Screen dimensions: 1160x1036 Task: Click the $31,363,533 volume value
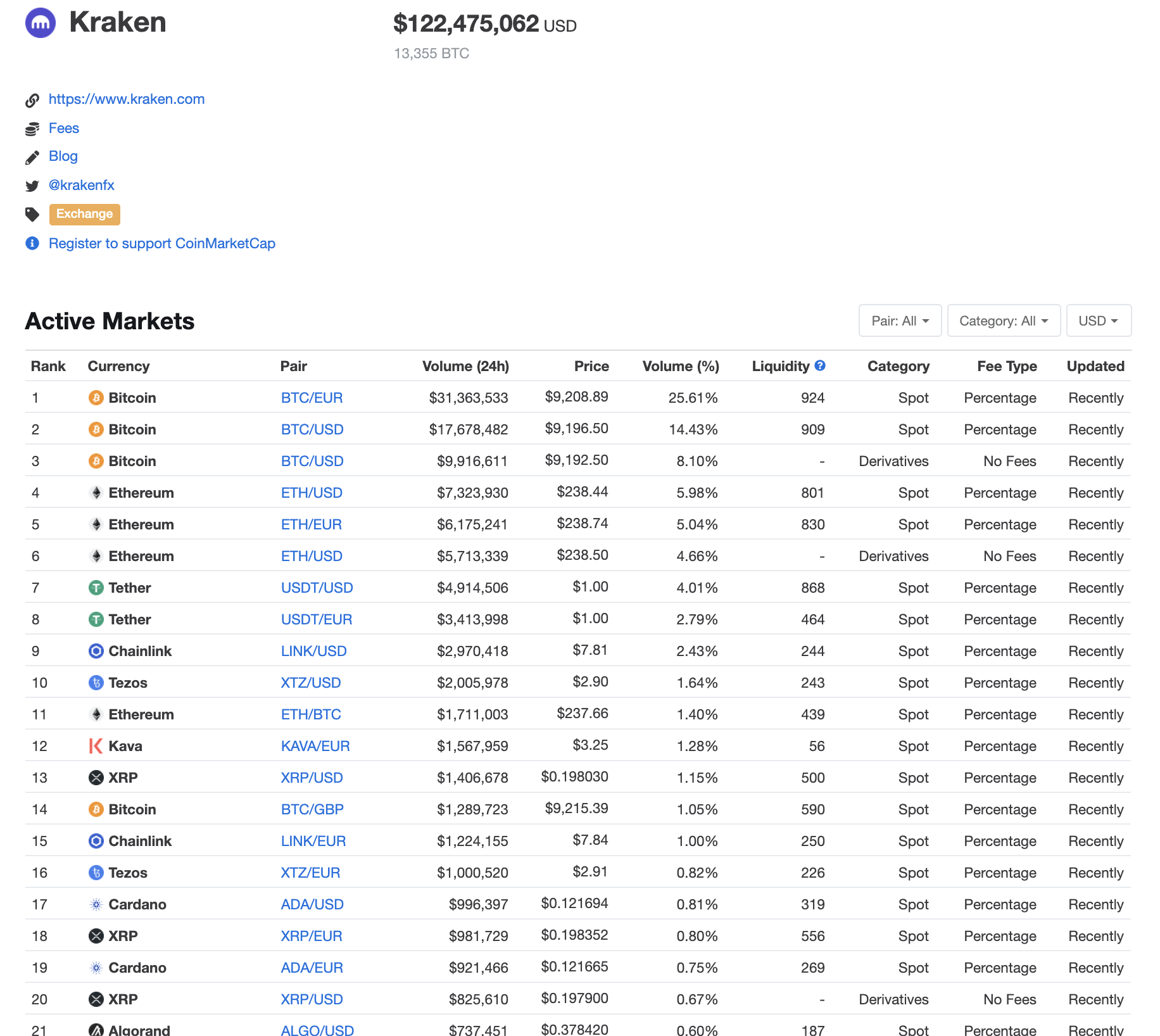tap(469, 398)
